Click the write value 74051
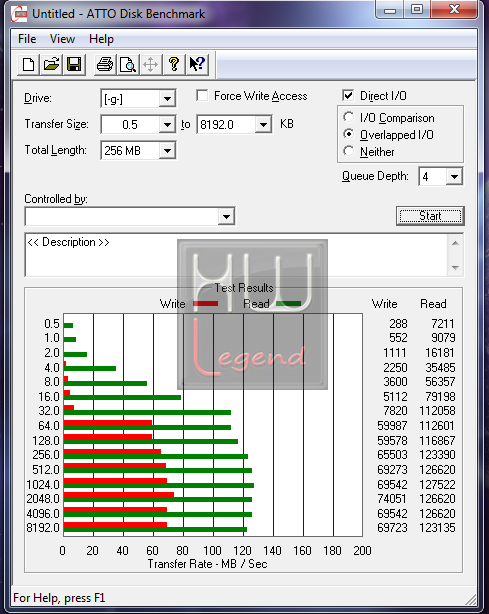The width and height of the screenshot is (489, 614). pos(392,499)
